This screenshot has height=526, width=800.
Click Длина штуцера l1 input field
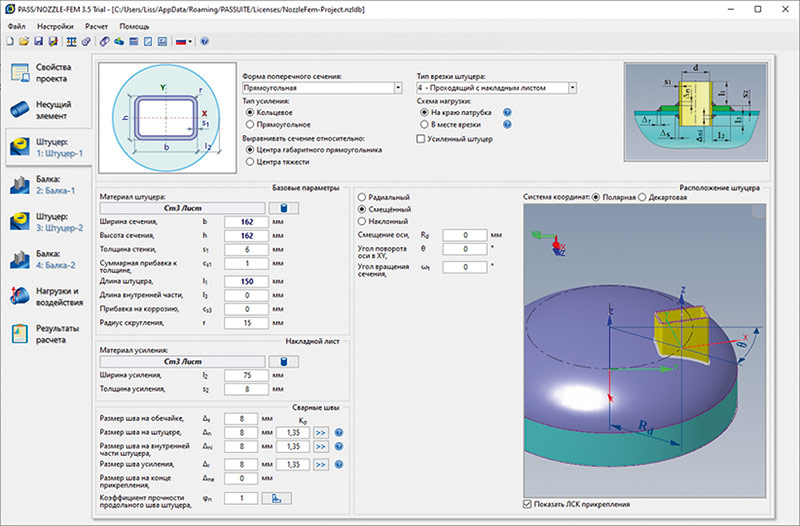[x=246, y=282]
